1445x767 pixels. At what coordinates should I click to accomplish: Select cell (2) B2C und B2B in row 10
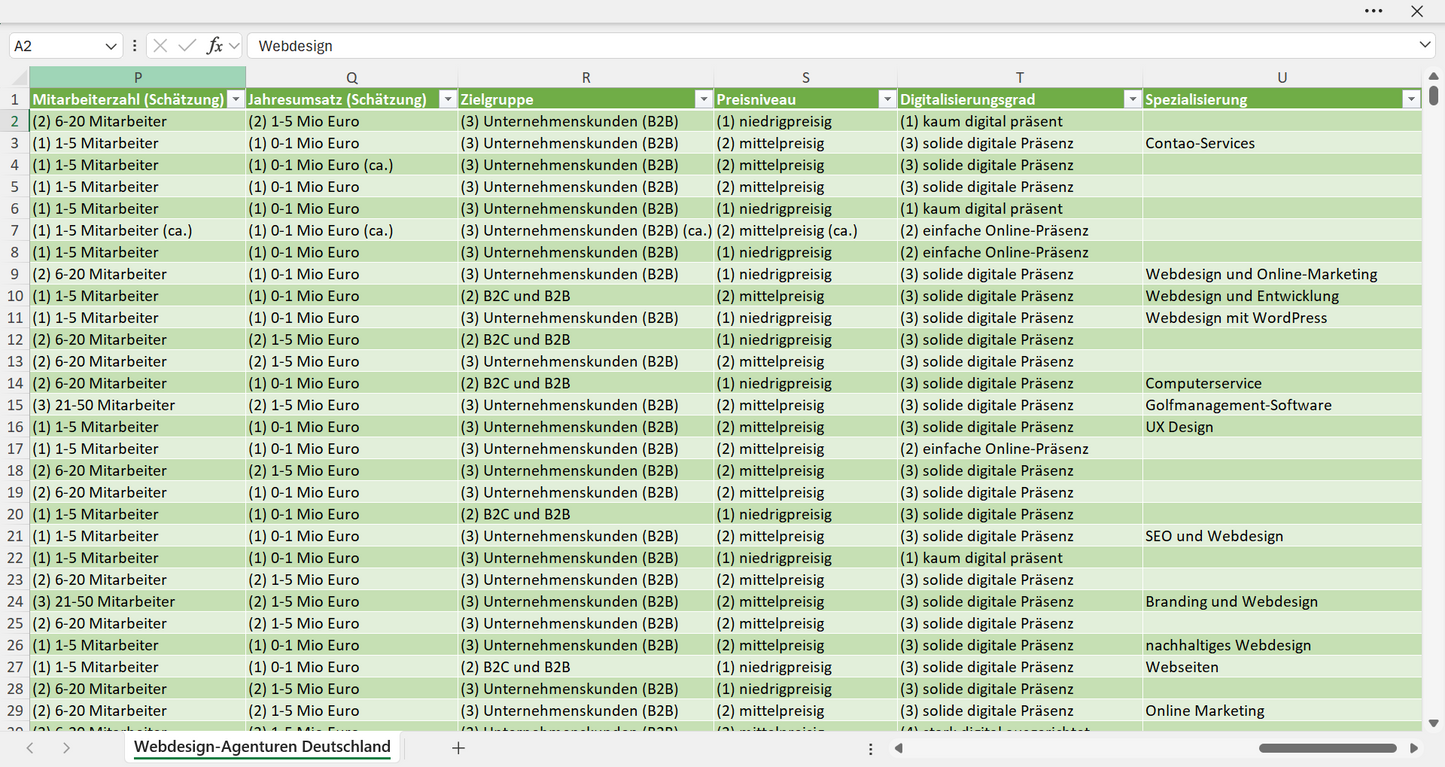click(x=586, y=296)
